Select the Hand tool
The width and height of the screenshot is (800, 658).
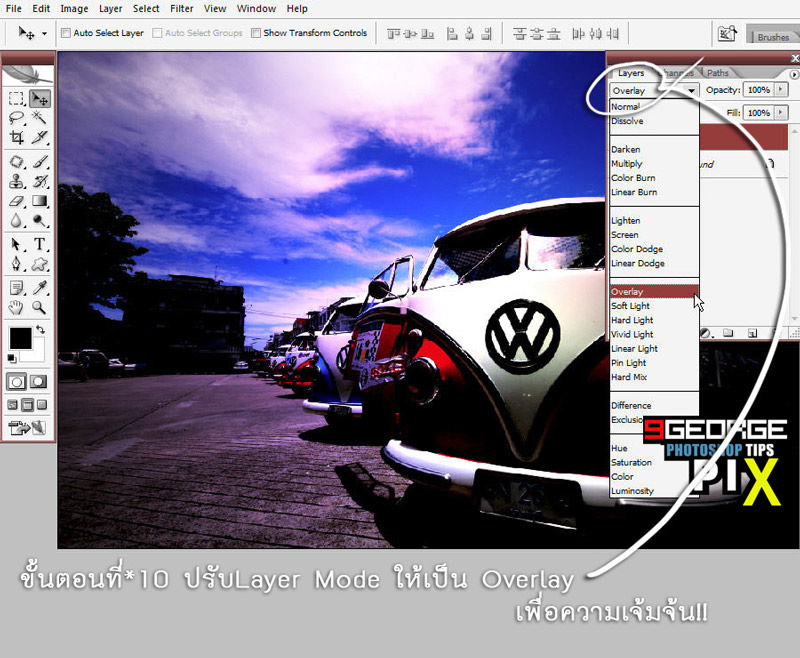(x=16, y=308)
